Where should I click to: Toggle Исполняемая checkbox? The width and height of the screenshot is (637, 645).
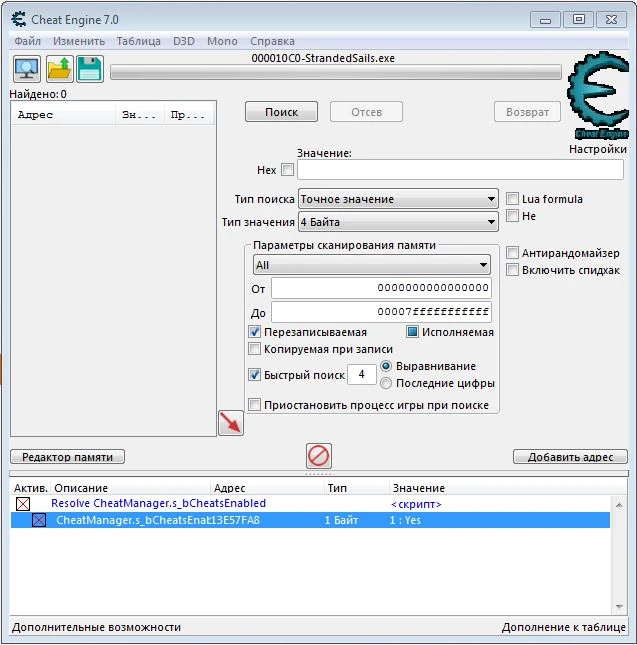[412, 332]
